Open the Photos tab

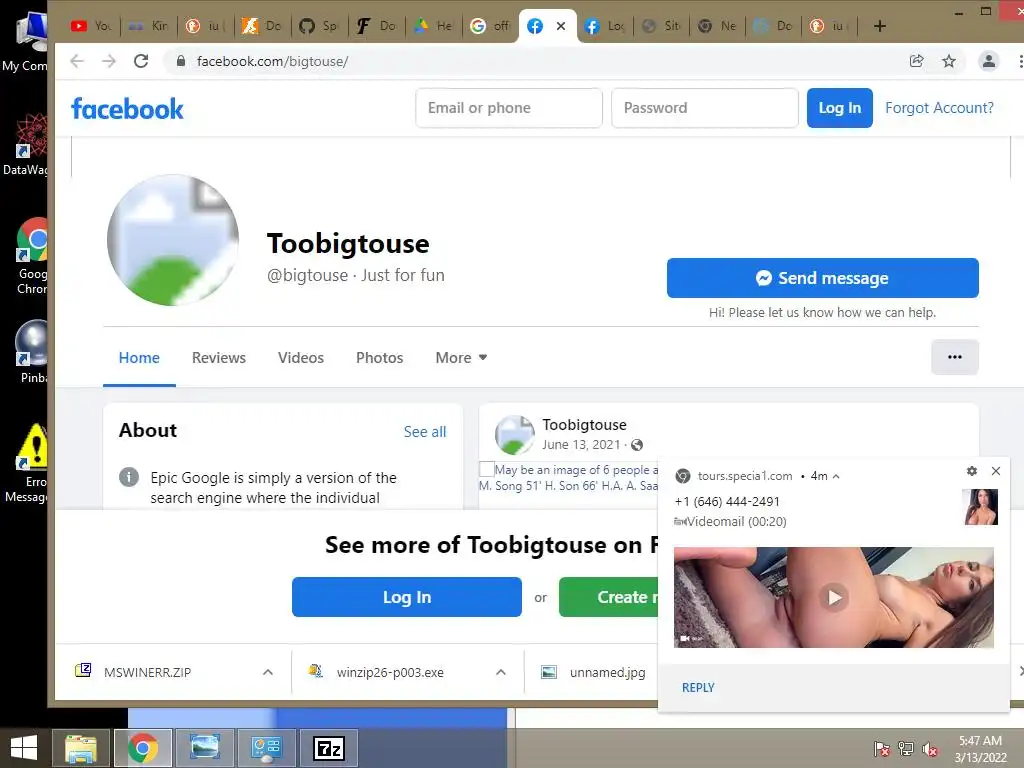[379, 358]
